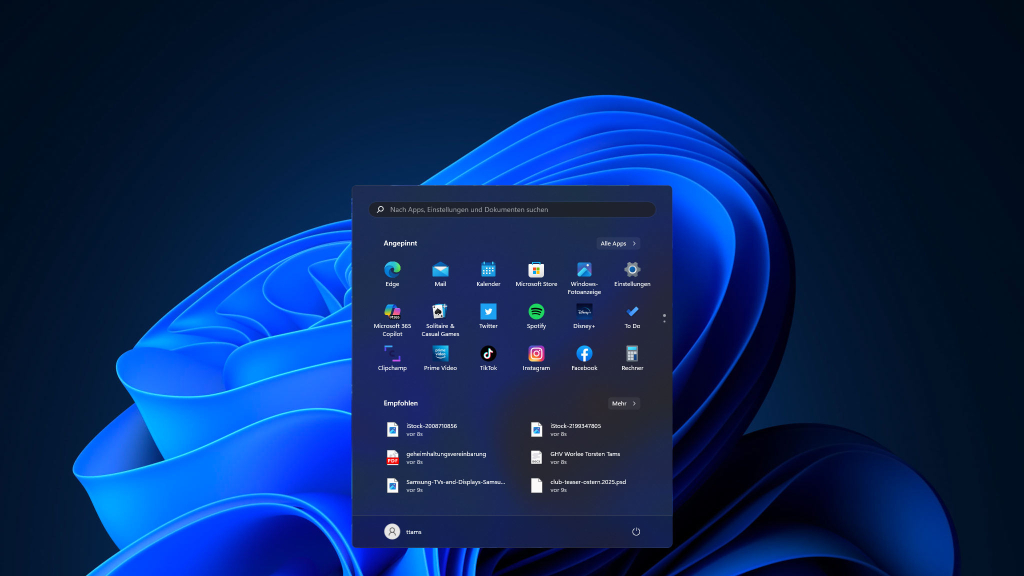
Task: Open the Disney+ app
Action: coord(584,316)
